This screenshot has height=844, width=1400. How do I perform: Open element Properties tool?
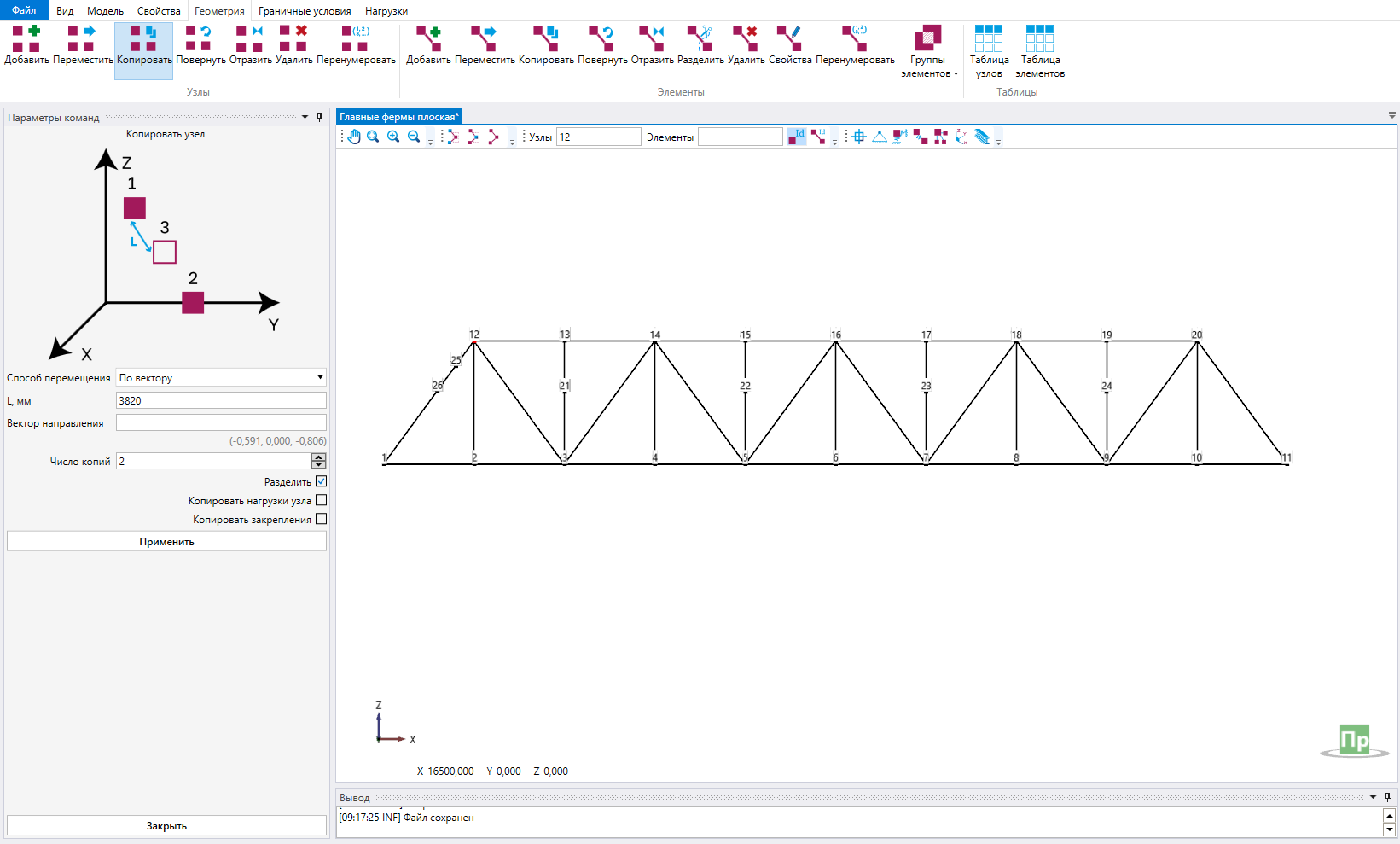[790, 45]
